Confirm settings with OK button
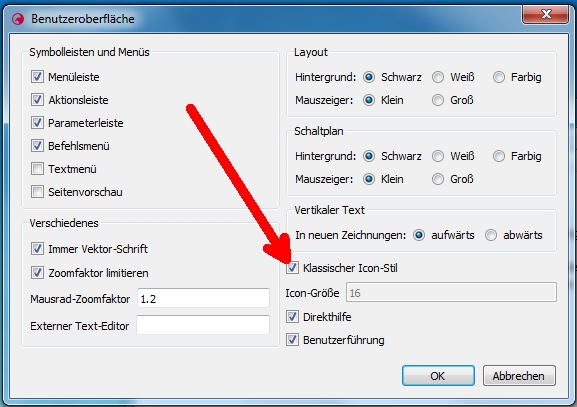The image size is (577, 407). (x=438, y=376)
